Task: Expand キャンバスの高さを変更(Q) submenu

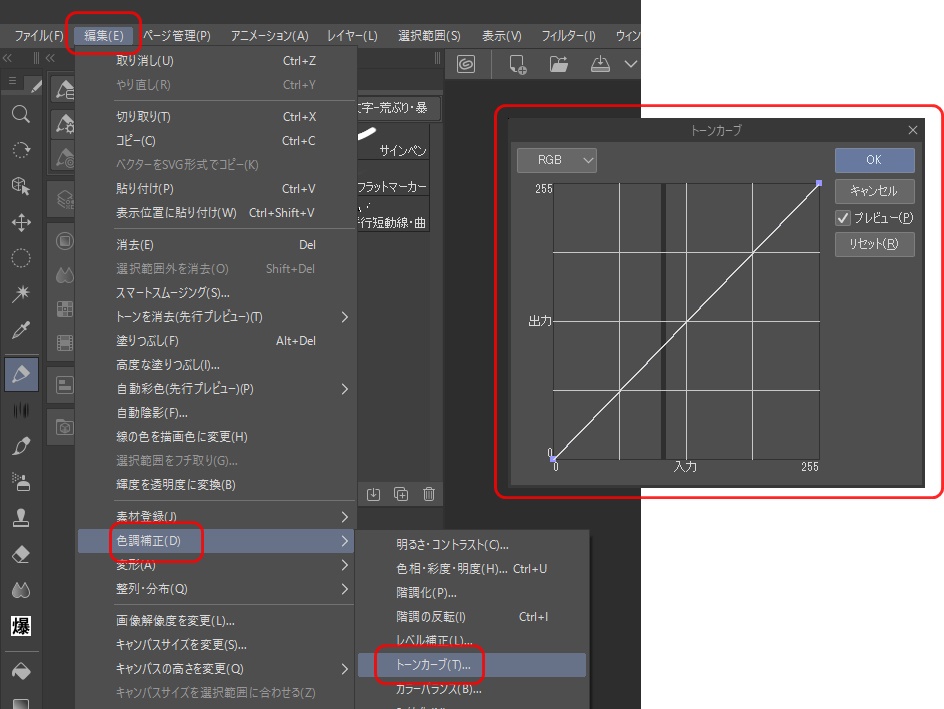Action: (345, 669)
